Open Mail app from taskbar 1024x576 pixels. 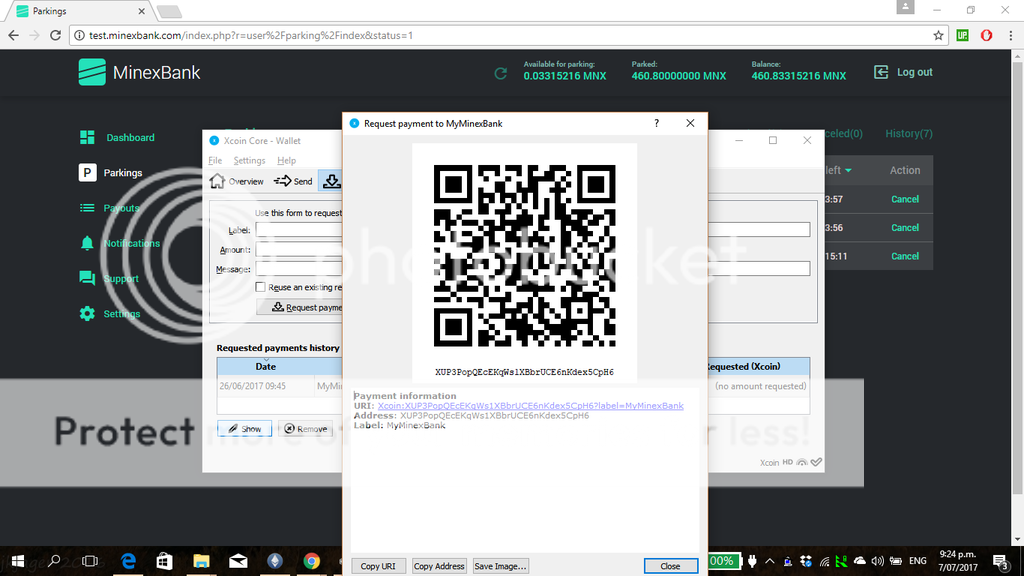click(x=238, y=561)
